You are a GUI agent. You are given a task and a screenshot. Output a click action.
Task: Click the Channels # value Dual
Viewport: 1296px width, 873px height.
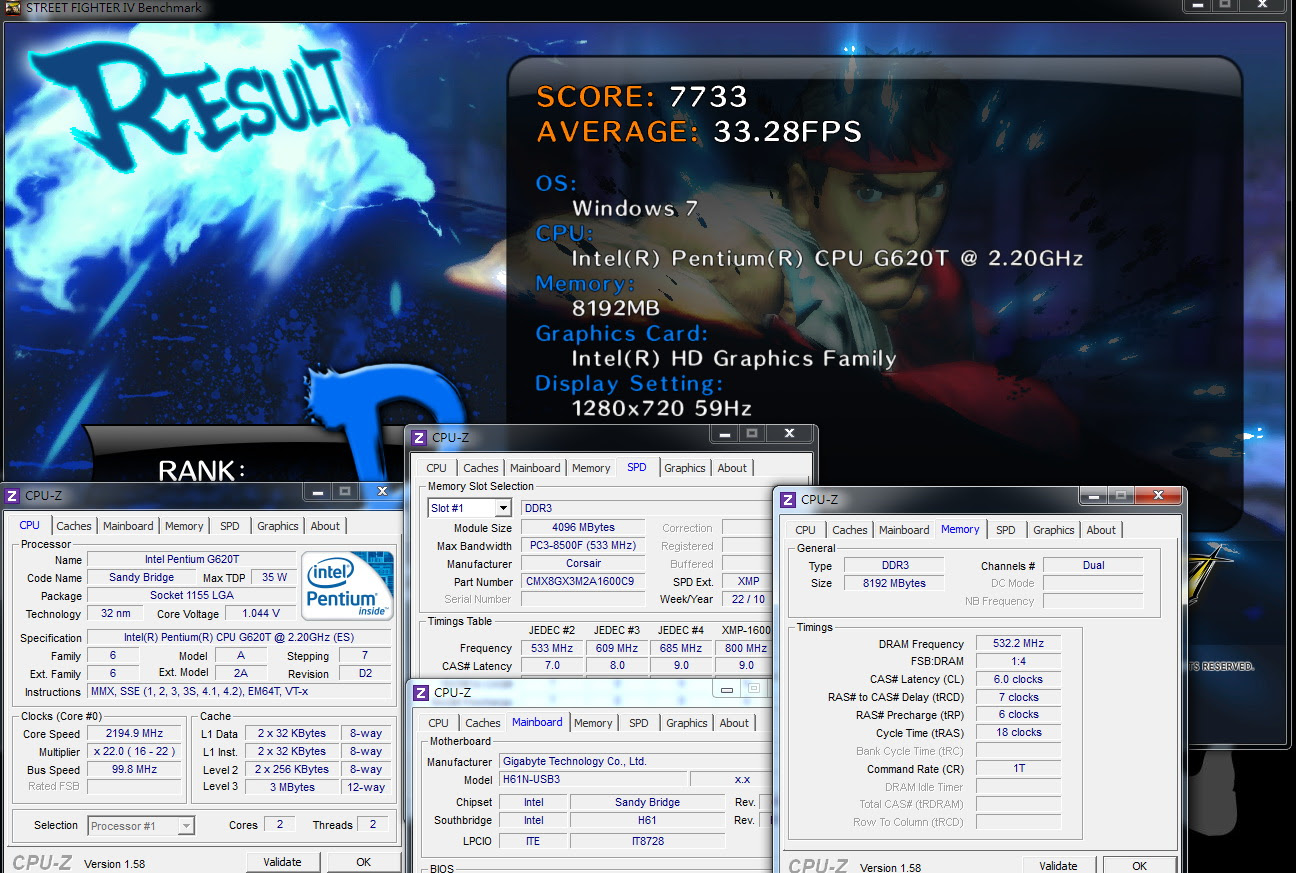[1093, 566]
